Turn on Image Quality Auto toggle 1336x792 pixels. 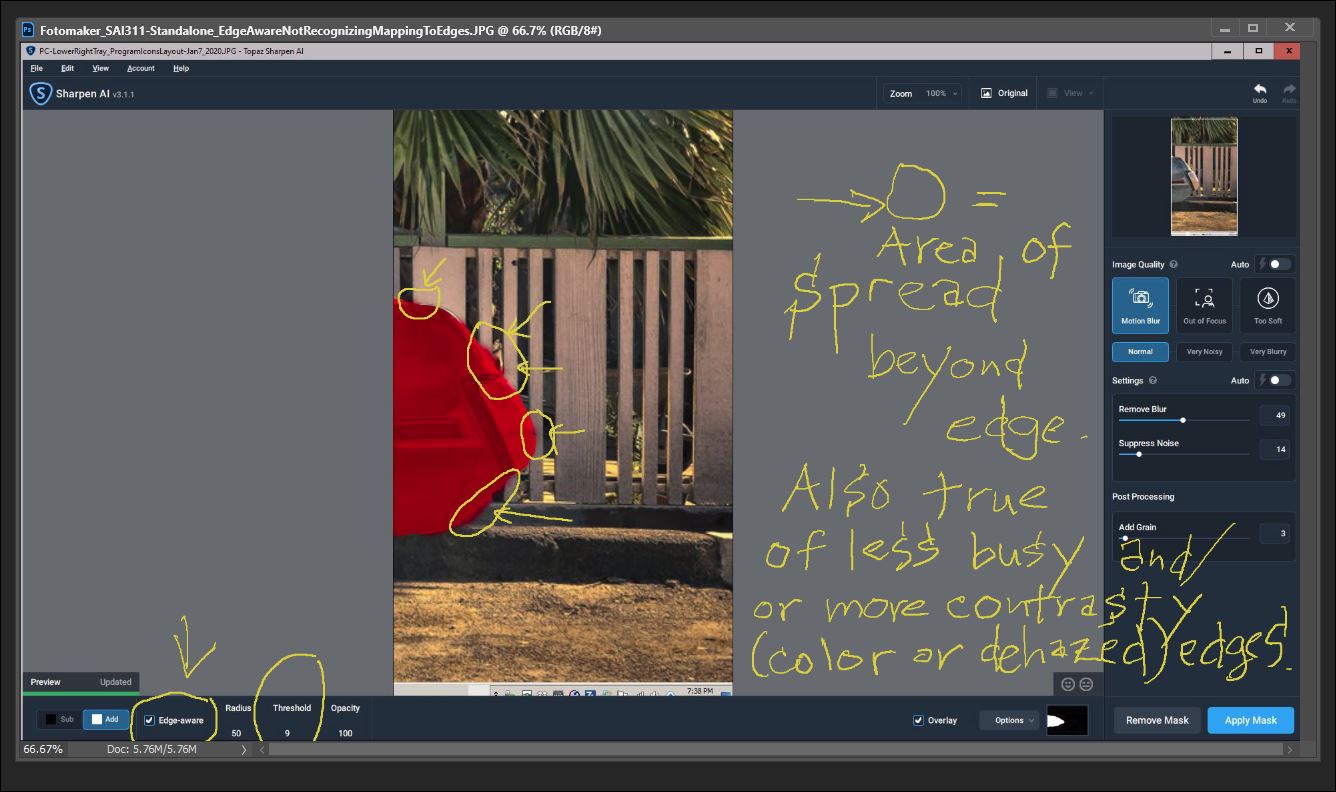[x=1279, y=264]
